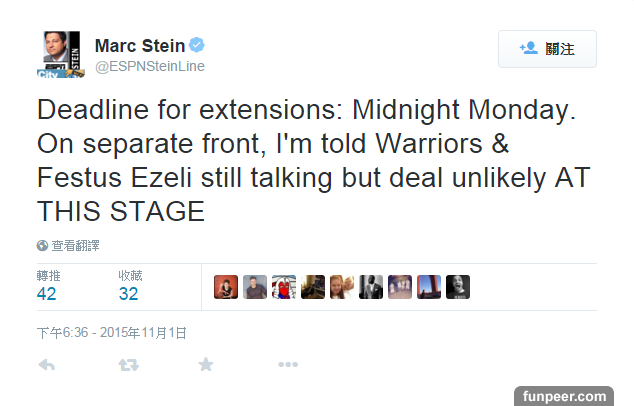Click the @ESPNSteinLine handle

149,66
